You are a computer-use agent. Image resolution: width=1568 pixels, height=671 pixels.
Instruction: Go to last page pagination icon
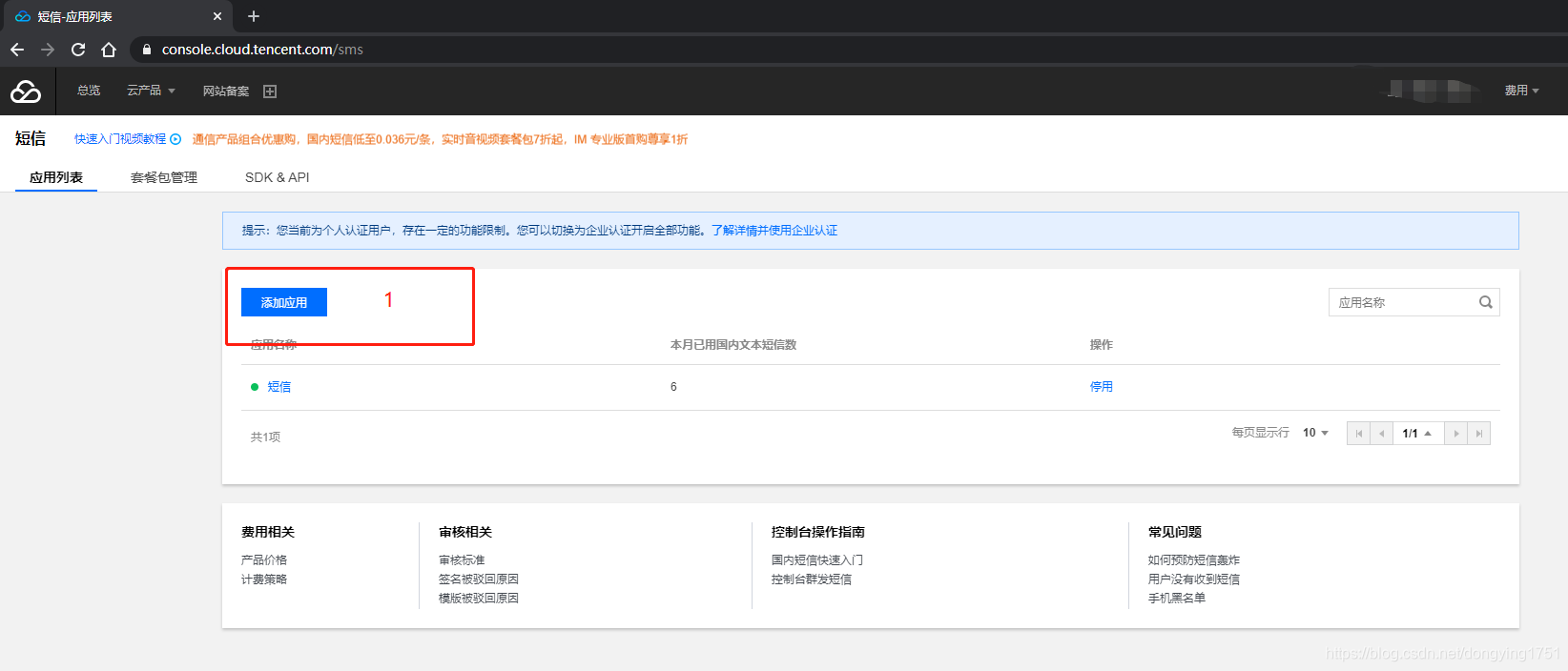[x=1479, y=434]
